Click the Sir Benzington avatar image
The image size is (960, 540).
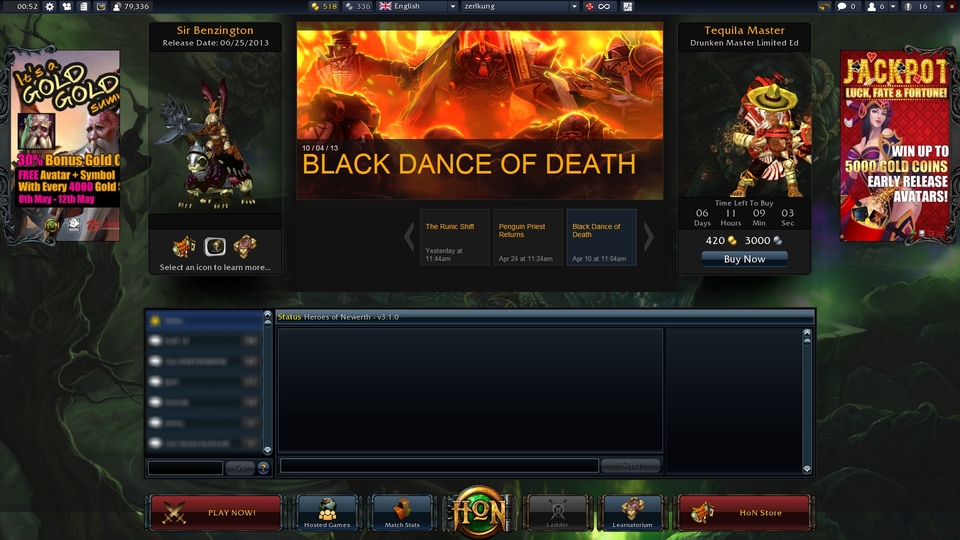coord(216,133)
